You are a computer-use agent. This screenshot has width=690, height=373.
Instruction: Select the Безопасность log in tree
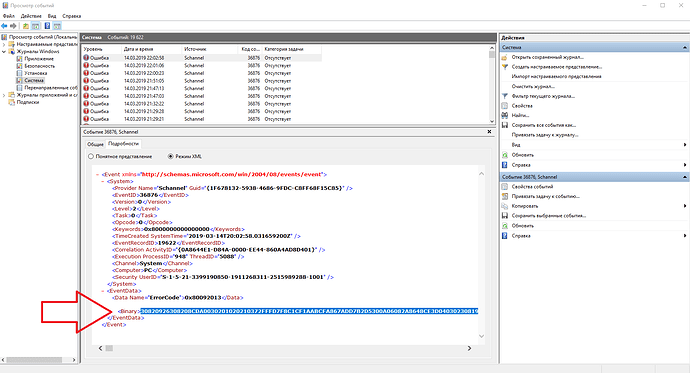(40, 66)
